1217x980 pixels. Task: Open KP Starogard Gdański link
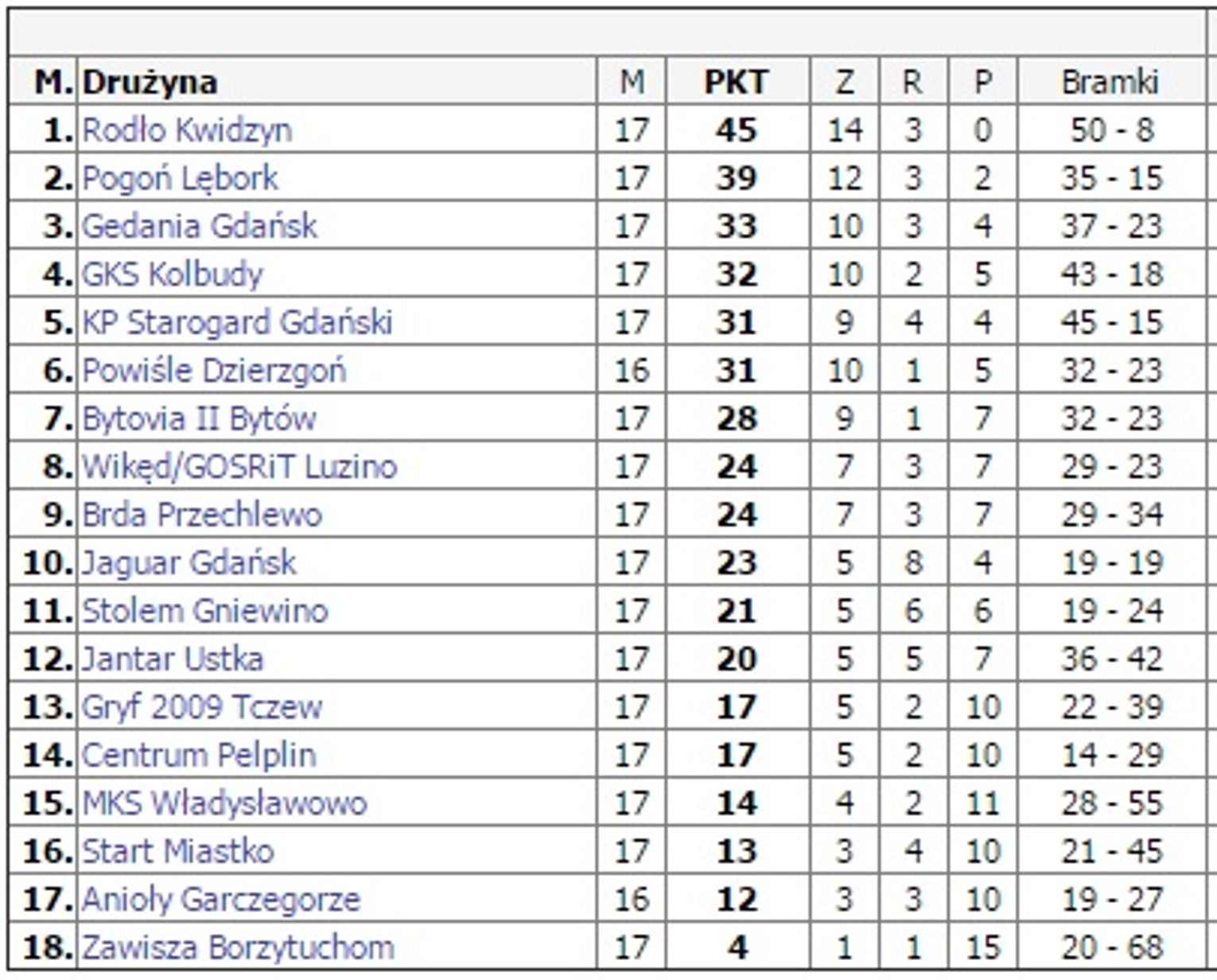point(237,322)
